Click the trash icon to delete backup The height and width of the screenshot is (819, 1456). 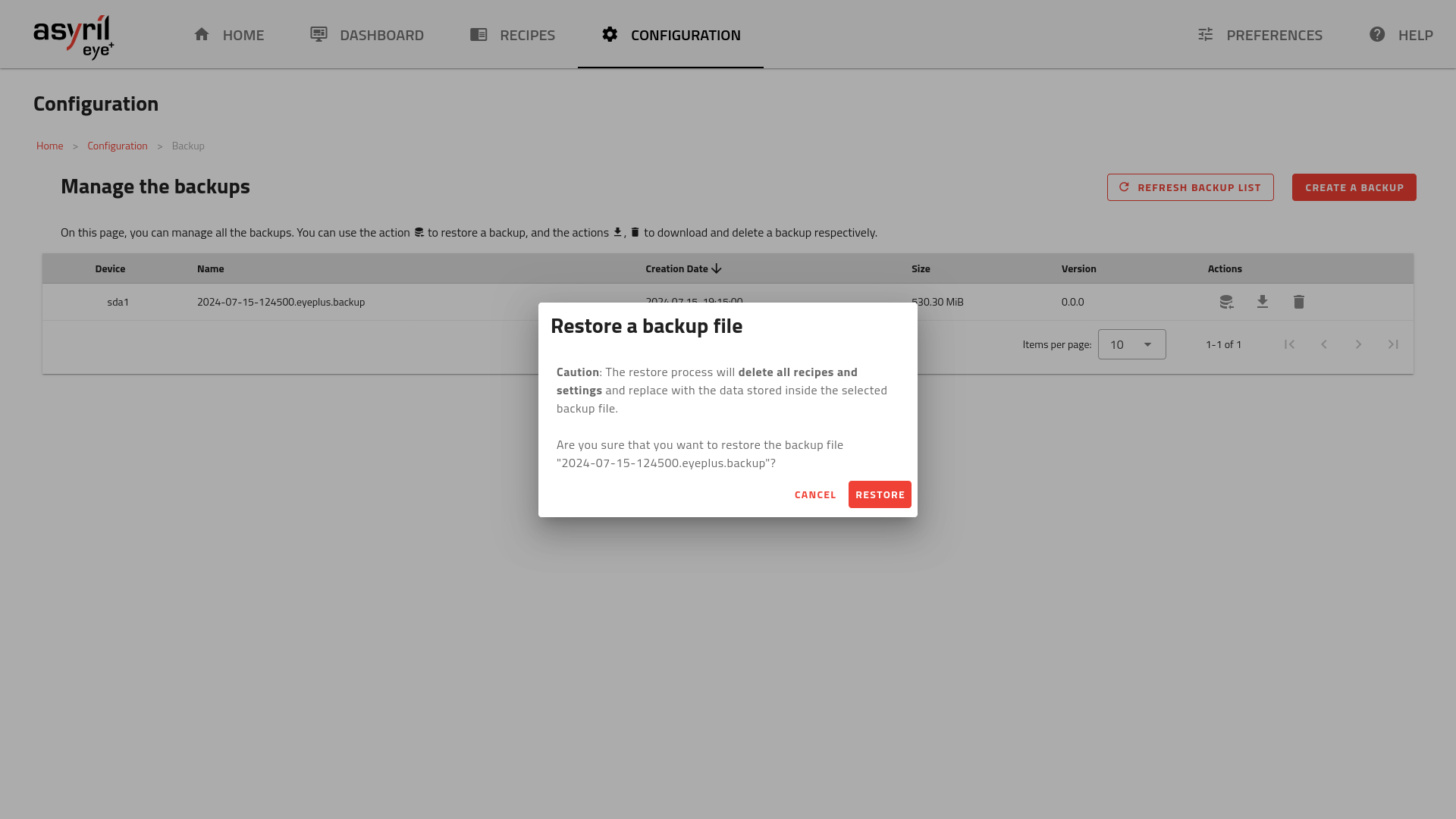1299,302
